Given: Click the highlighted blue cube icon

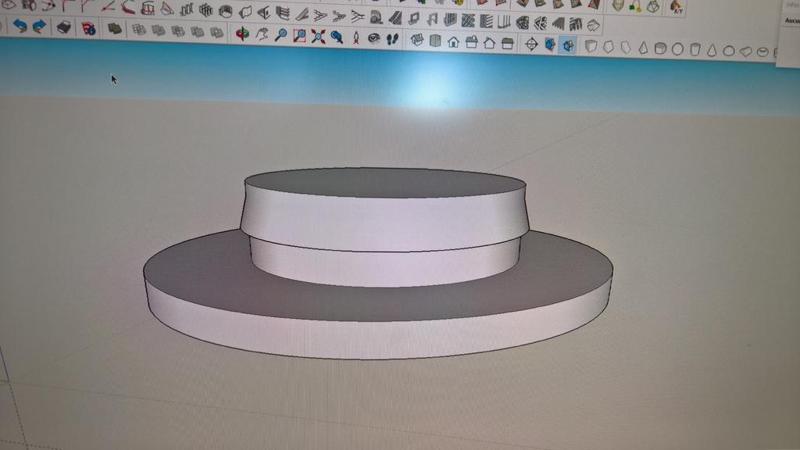Looking at the screenshot, I should (568, 46).
